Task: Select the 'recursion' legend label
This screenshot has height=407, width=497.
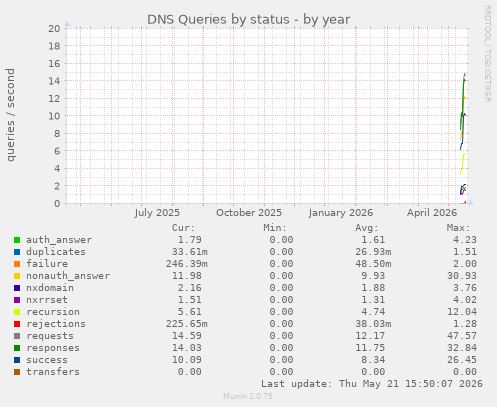Action: [x=53, y=312]
